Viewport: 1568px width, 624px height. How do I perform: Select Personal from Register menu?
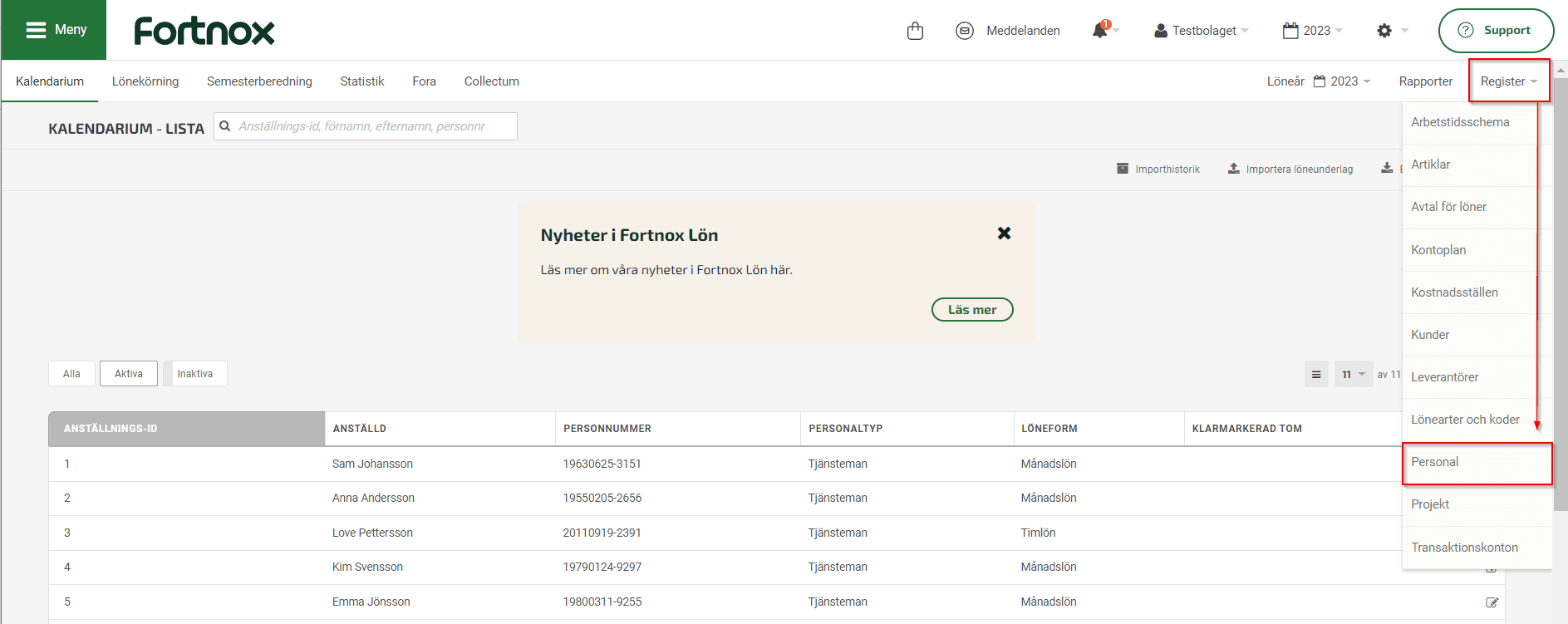(1477, 463)
